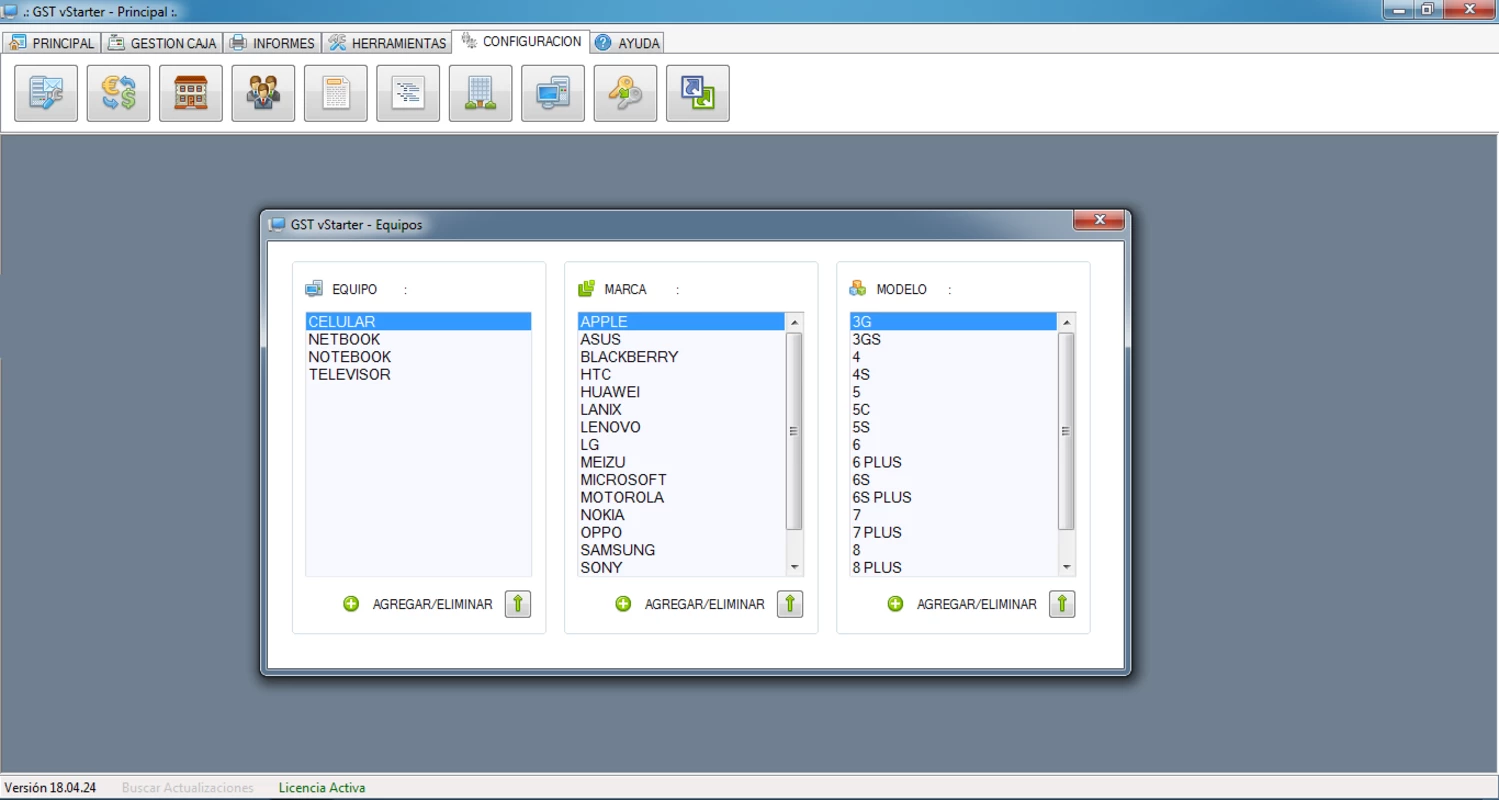Click MODELO list scroll-down arrow

(1067, 567)
